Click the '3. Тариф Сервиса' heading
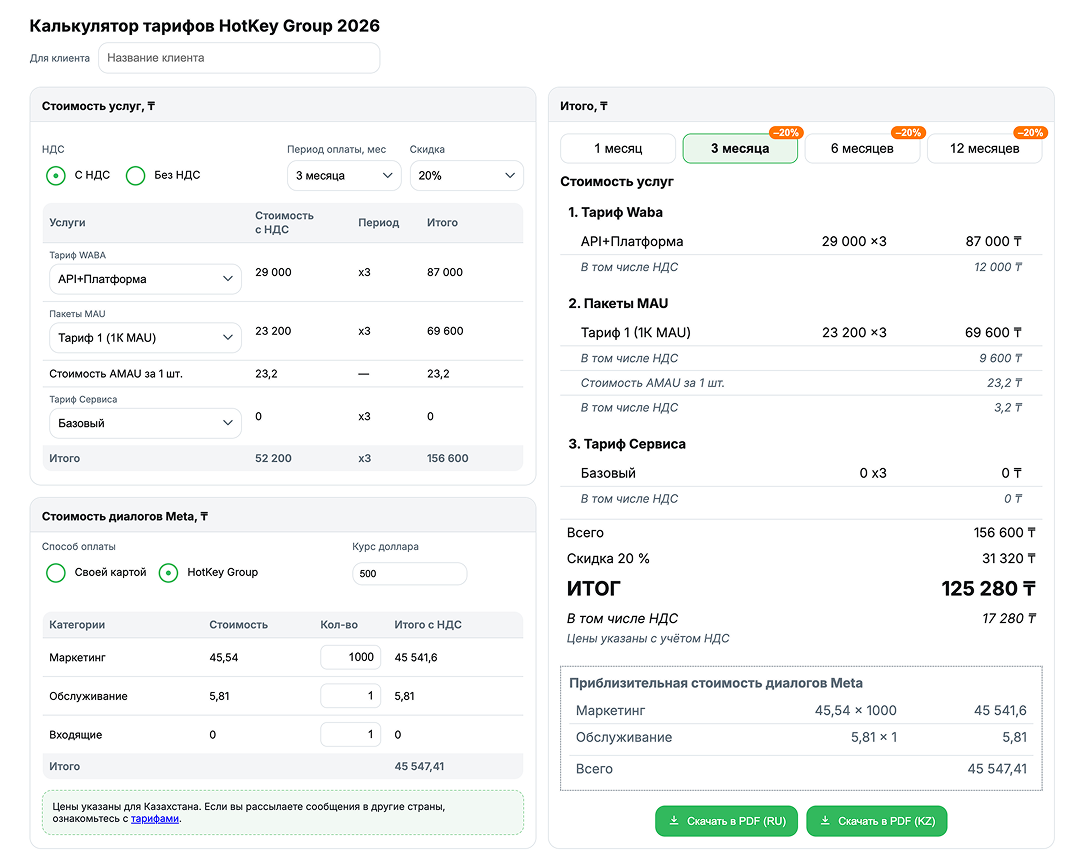This screenshot has height=856, width=1090. click(x=627, y=444)
